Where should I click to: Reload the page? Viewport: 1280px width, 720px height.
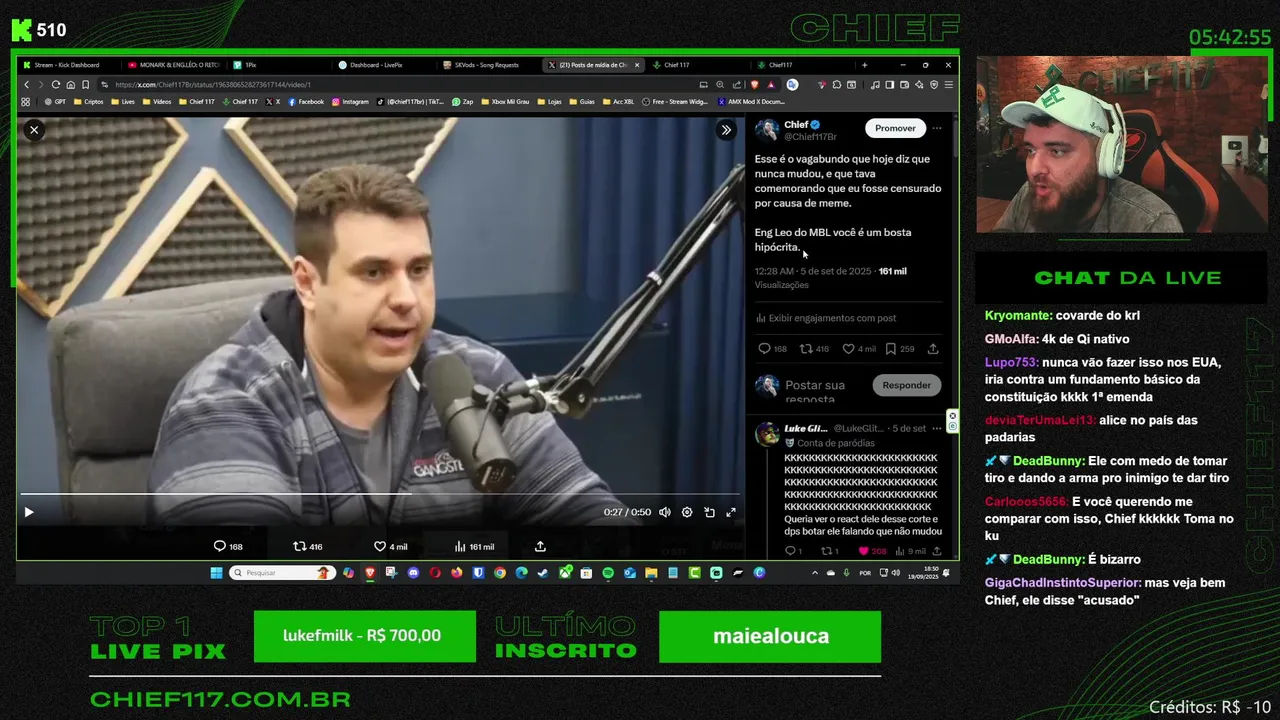pyautogui.click(x=56, y=85)
